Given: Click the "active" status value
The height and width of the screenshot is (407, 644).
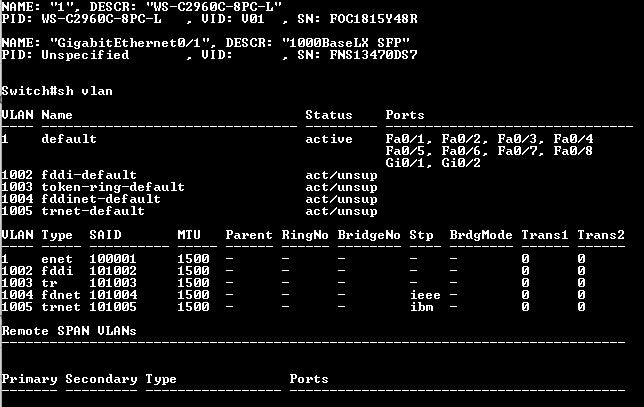Looking at the screenshot, I should [x=329, y=139].
